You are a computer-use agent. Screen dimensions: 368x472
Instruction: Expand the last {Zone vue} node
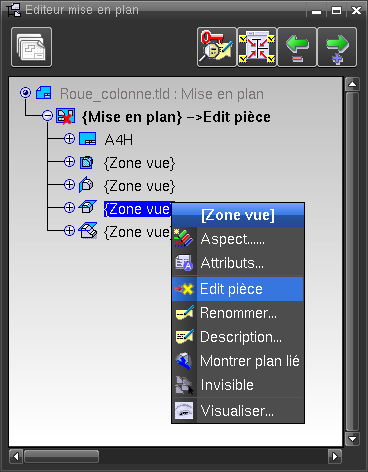[69, 231]
